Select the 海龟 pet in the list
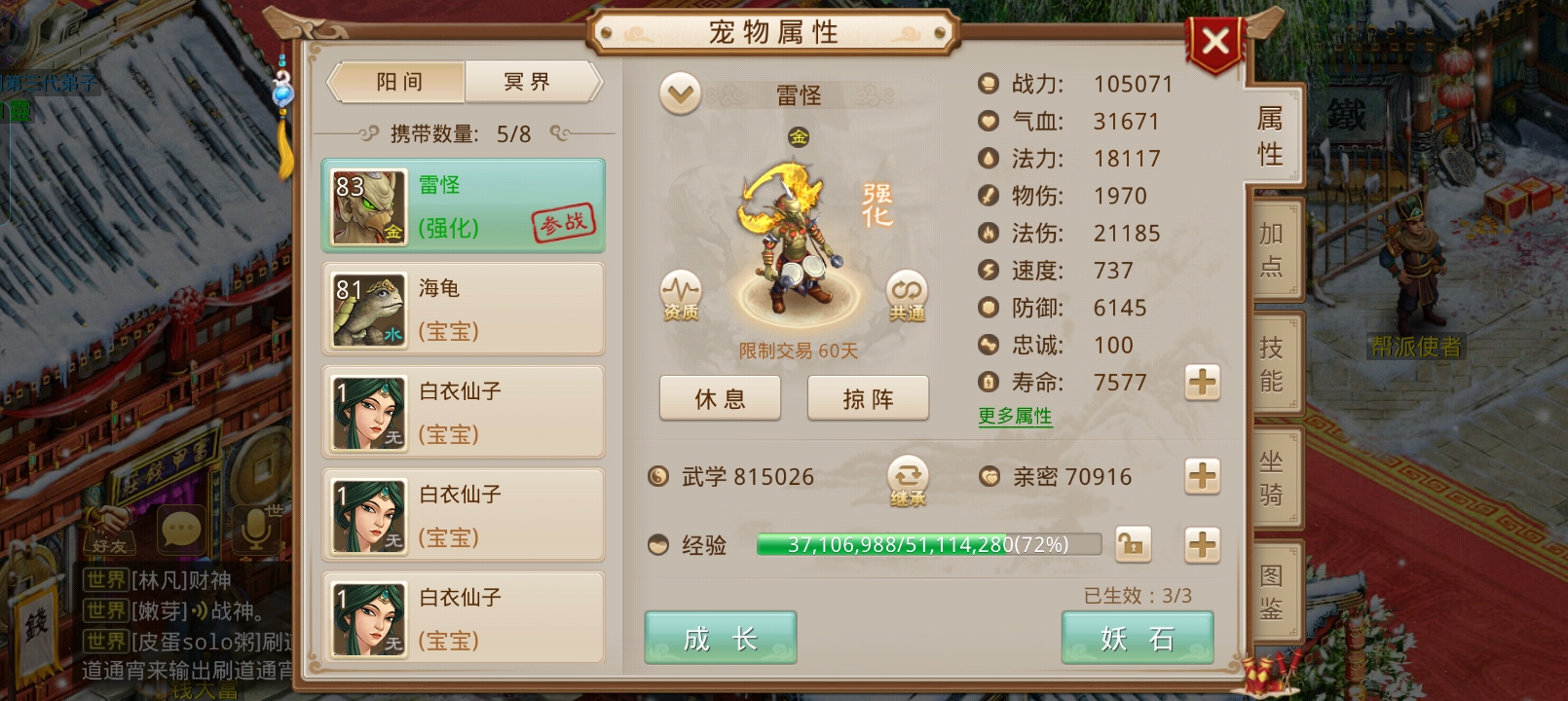This screenshot has height=701, width=1568. (x=464, y=310)
